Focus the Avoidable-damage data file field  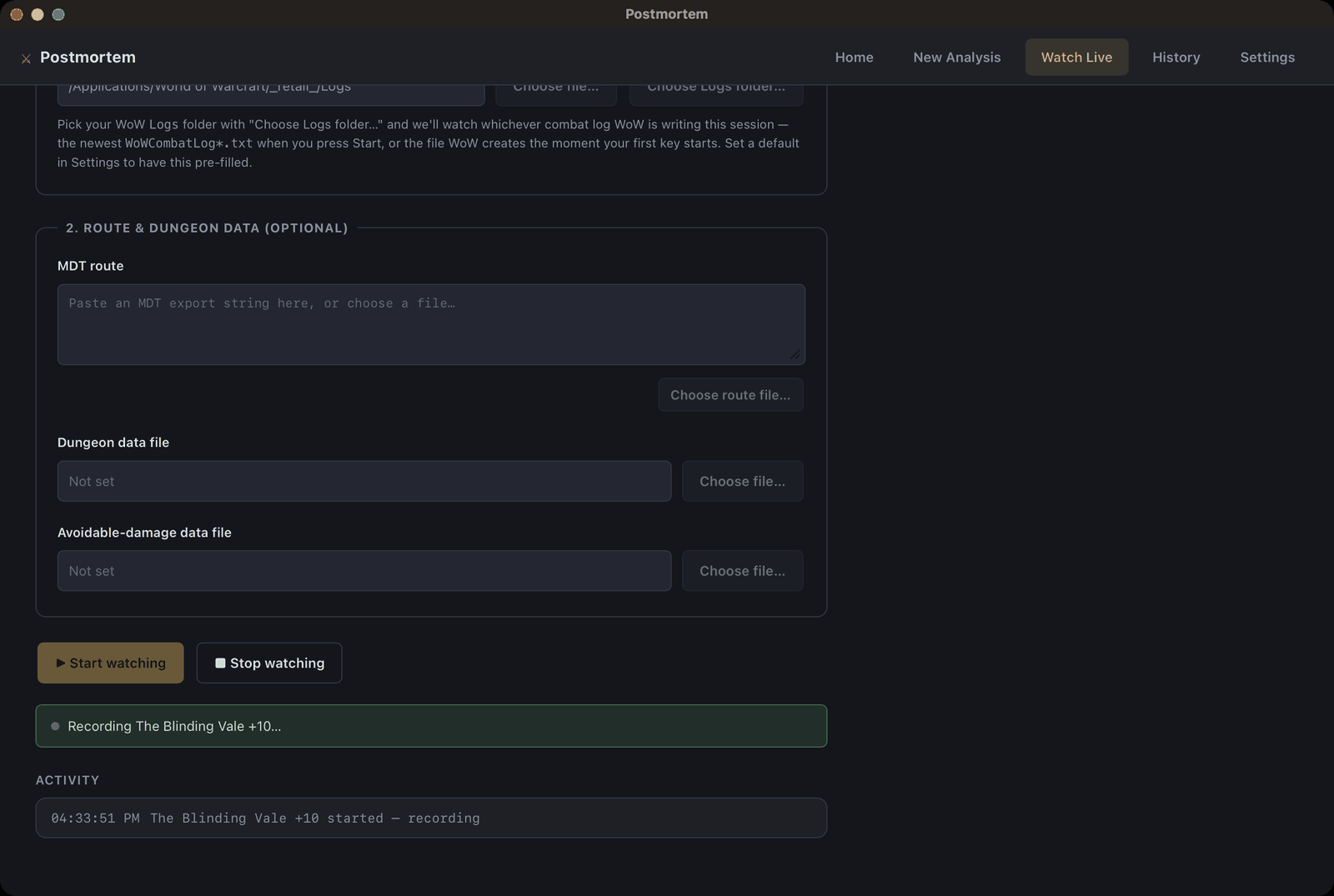[364, 571]
